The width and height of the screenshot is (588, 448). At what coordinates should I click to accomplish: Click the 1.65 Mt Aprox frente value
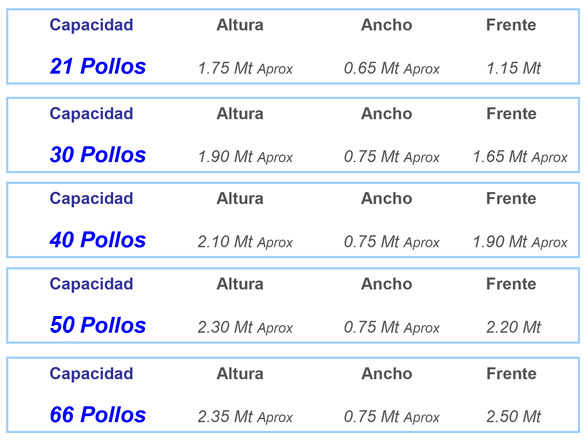click(520, 157)
